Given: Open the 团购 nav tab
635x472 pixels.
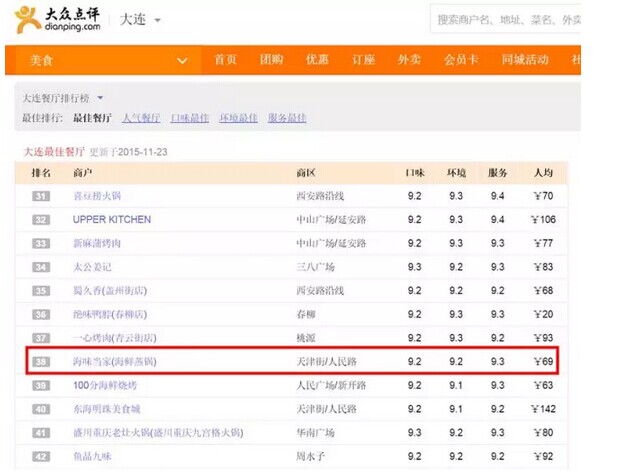Looking at the screenshot, I should [x=271, y=60].
